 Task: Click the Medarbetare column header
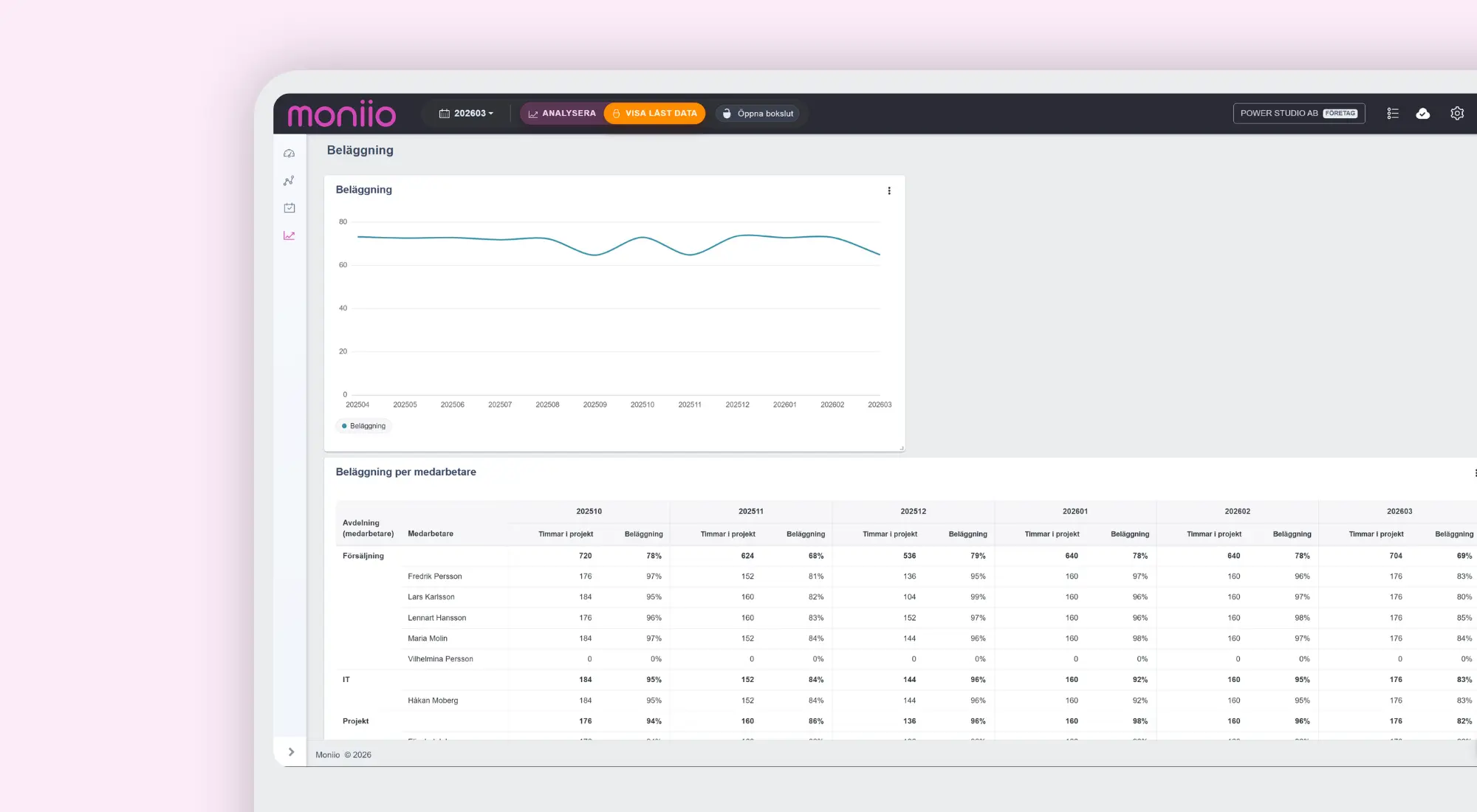(x=431, y=534)
